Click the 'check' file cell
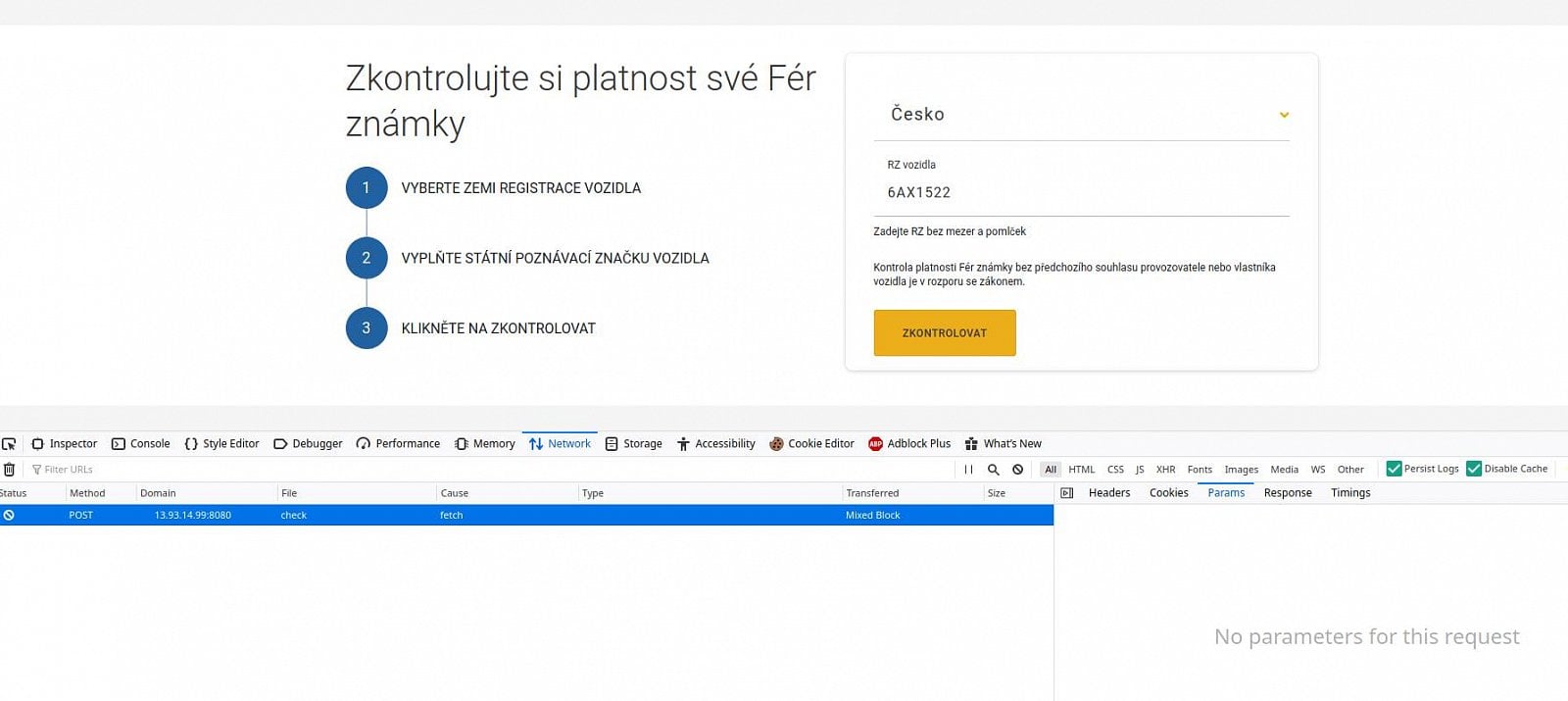This screenshot has height=701, width=1568. click(x=294, y=515)
